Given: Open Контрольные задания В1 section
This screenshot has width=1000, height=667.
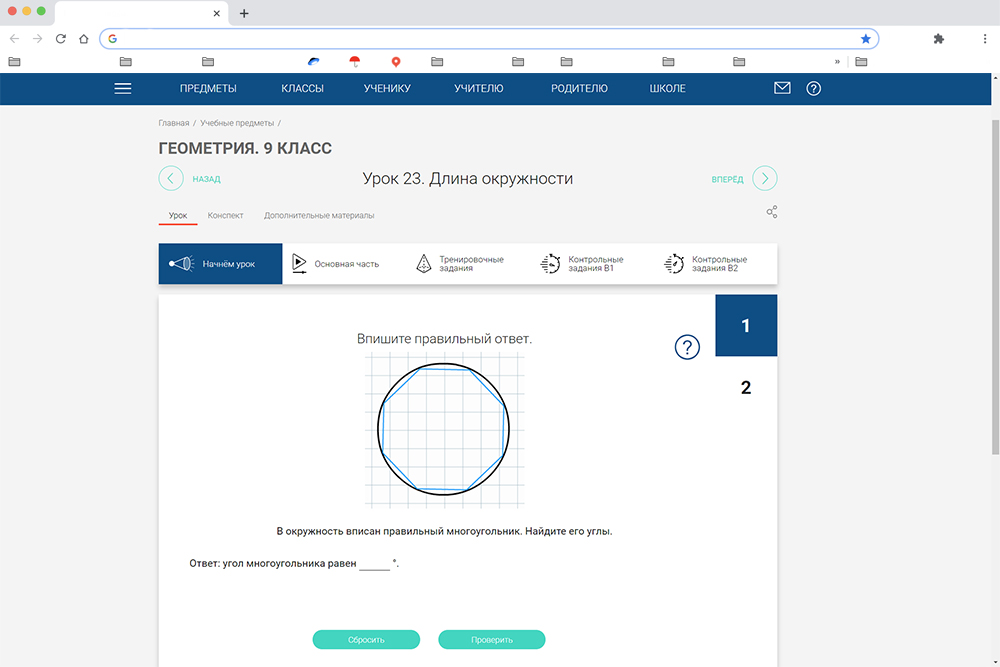Looking at the screenshot, I should click(x=592, y=263).
